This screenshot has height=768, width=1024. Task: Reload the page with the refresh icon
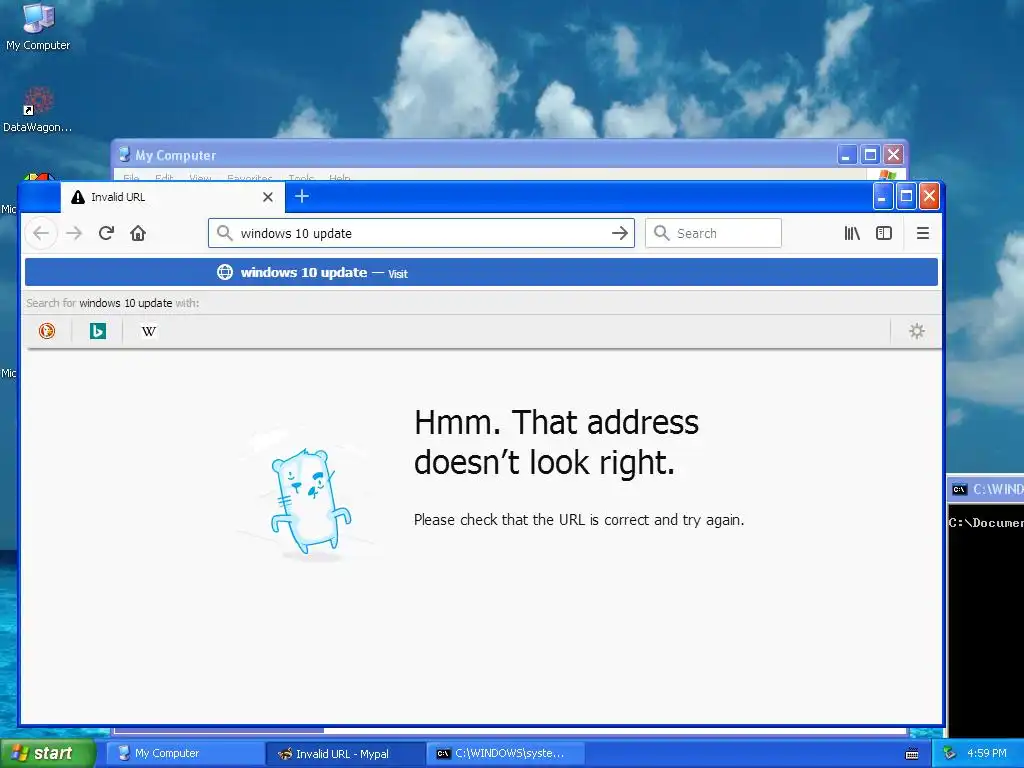pos(106,233)
